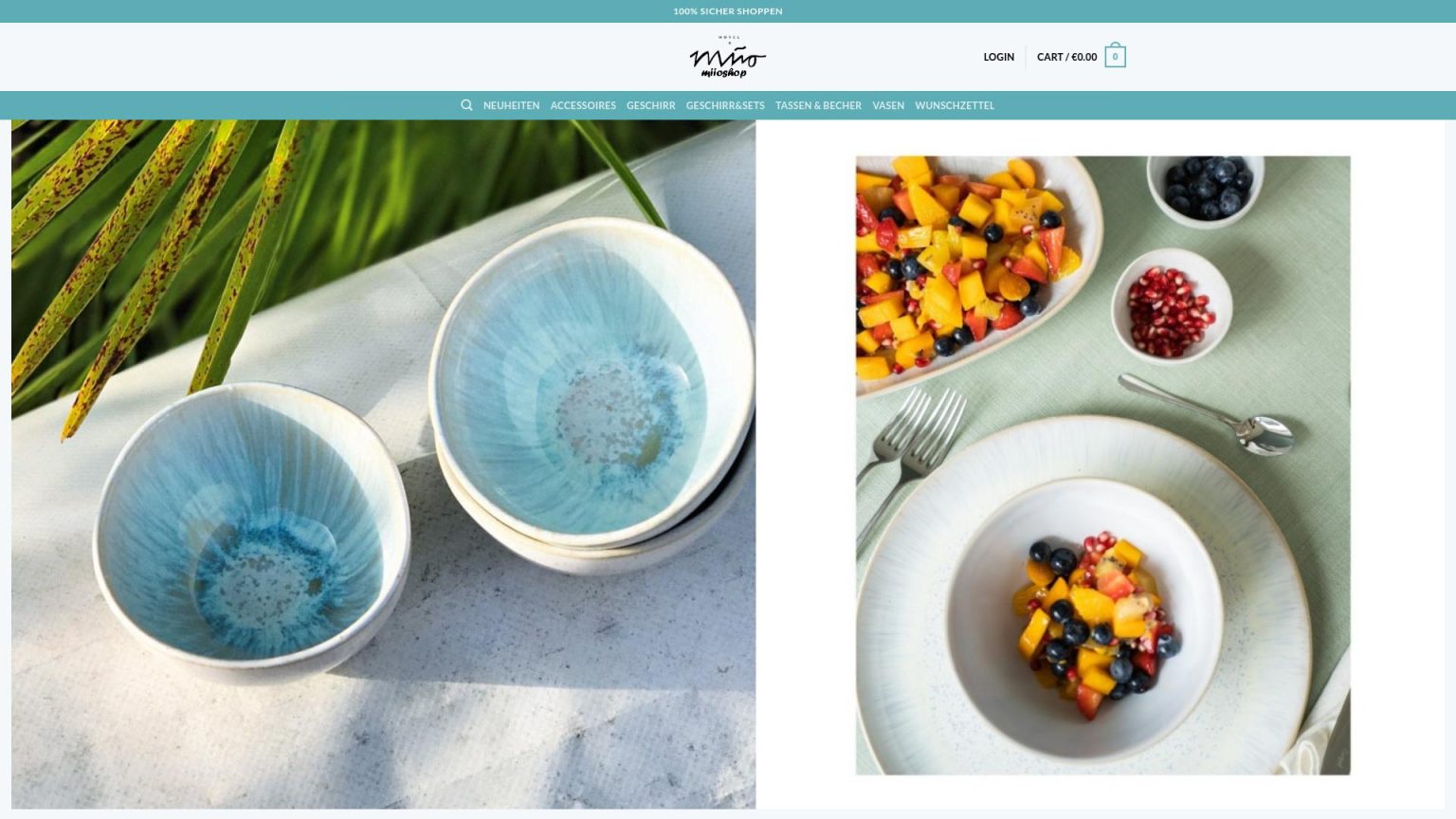
Task: Click the pomegranate seeds bowl in the photo
Action: coord(1172,306)
